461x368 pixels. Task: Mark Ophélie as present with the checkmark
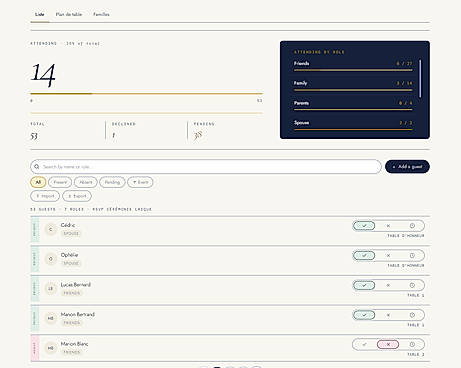364,255
